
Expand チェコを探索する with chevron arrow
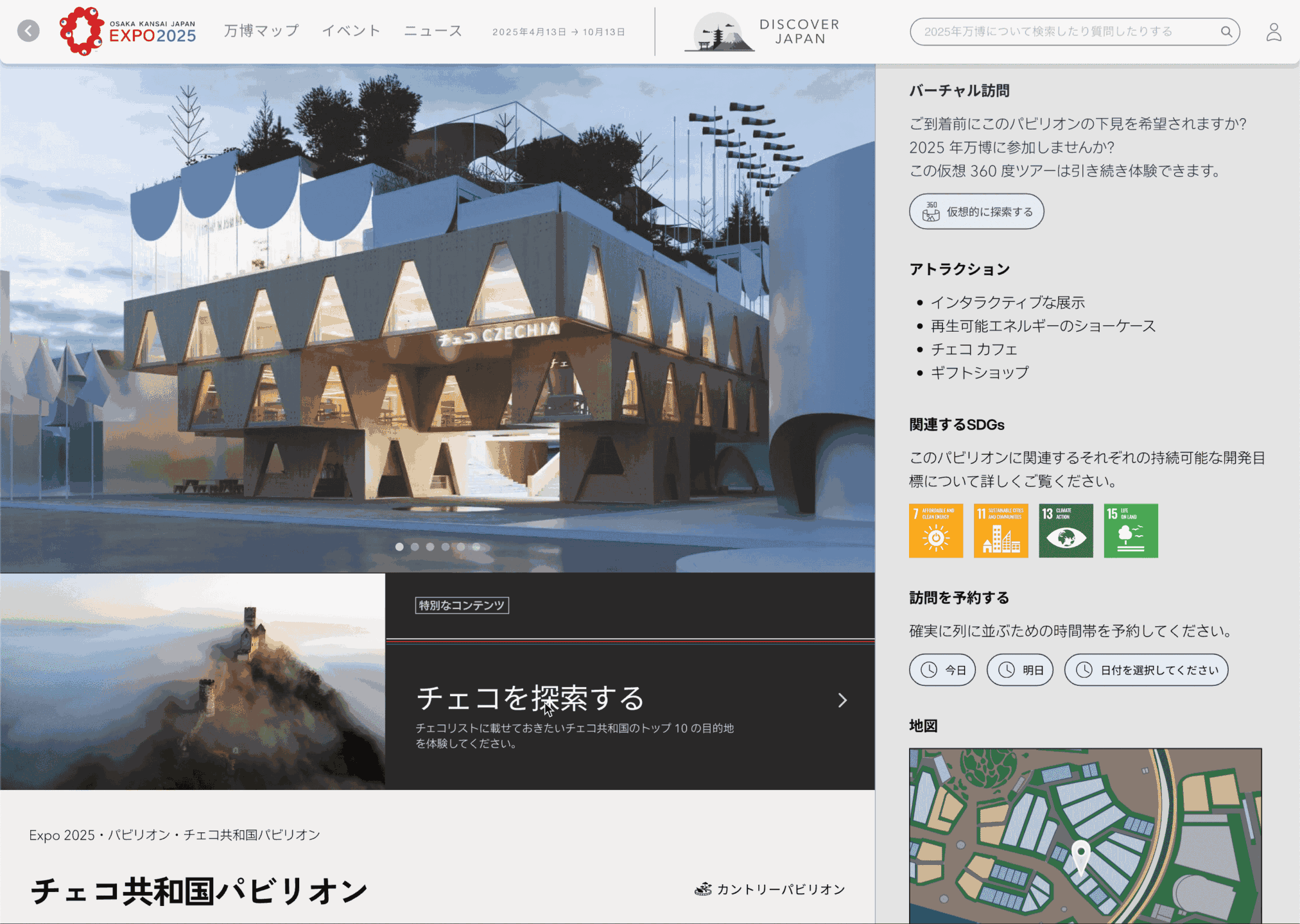point(842,700)
